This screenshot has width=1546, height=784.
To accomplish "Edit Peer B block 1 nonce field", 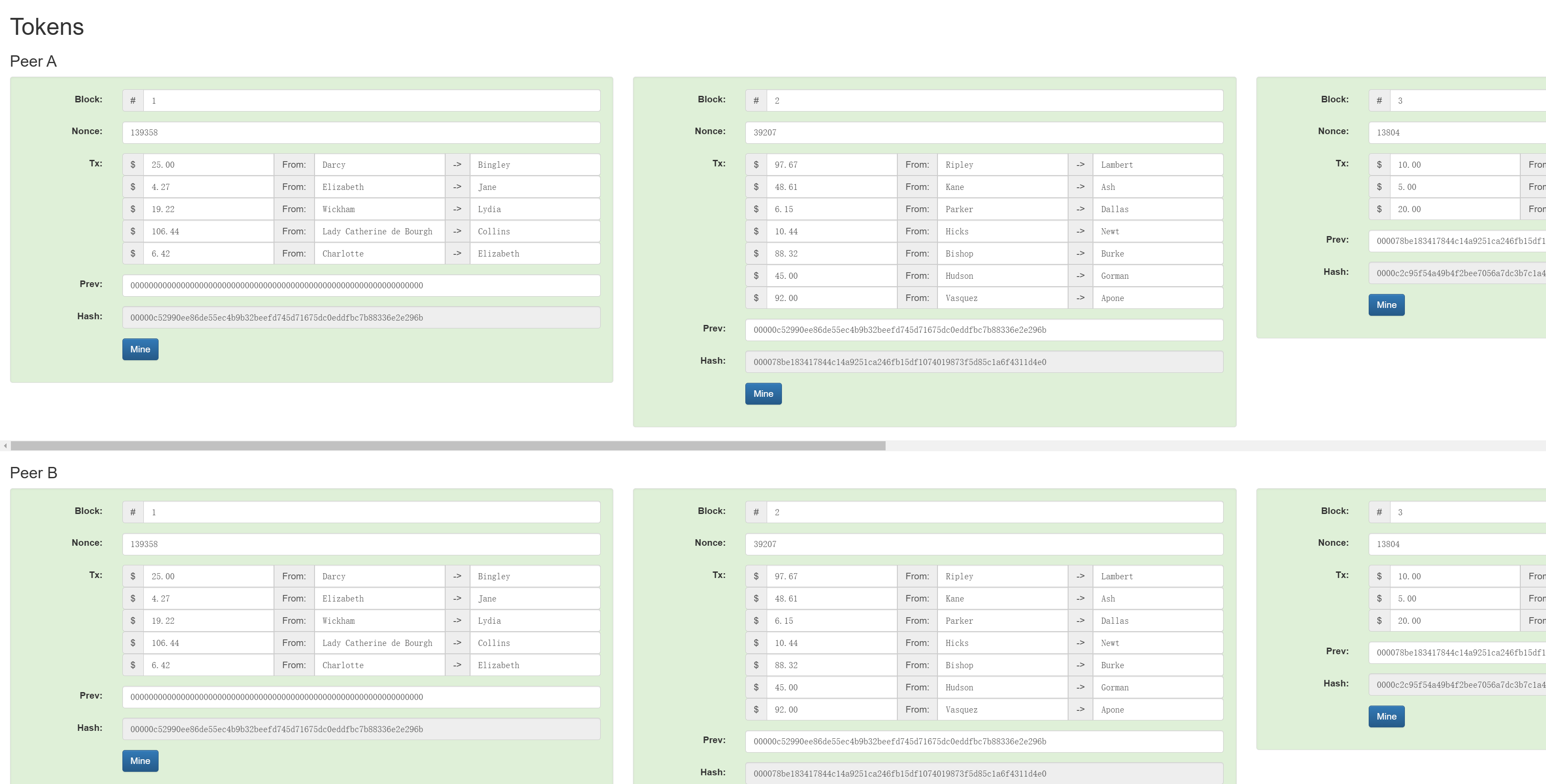I will 361,544.
